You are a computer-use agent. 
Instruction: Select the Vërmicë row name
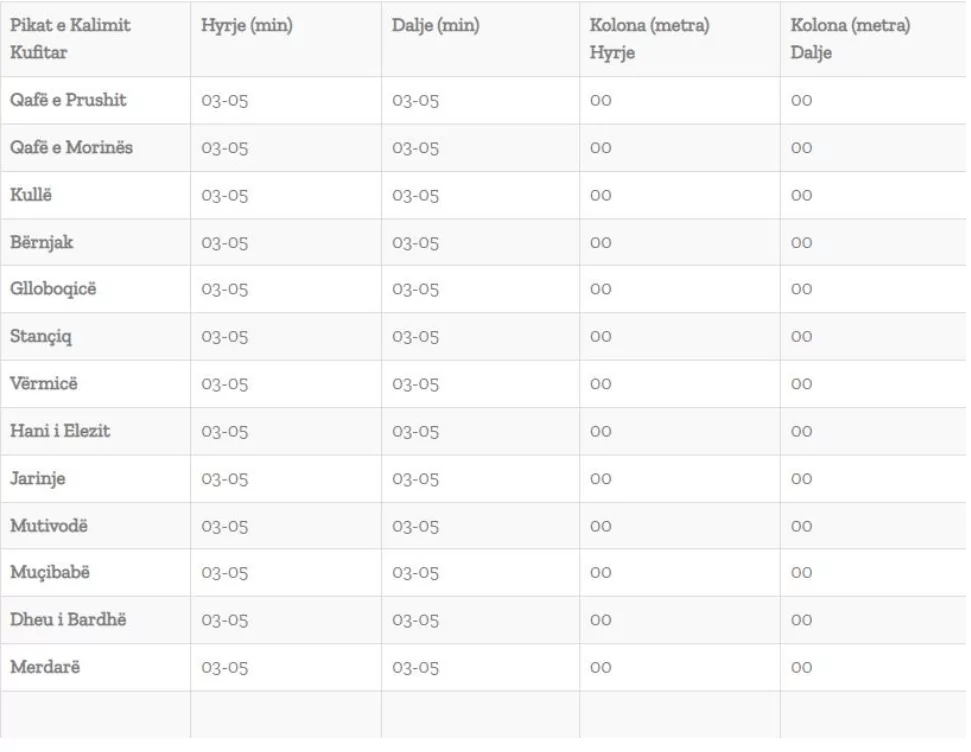[x=44, y=383]
